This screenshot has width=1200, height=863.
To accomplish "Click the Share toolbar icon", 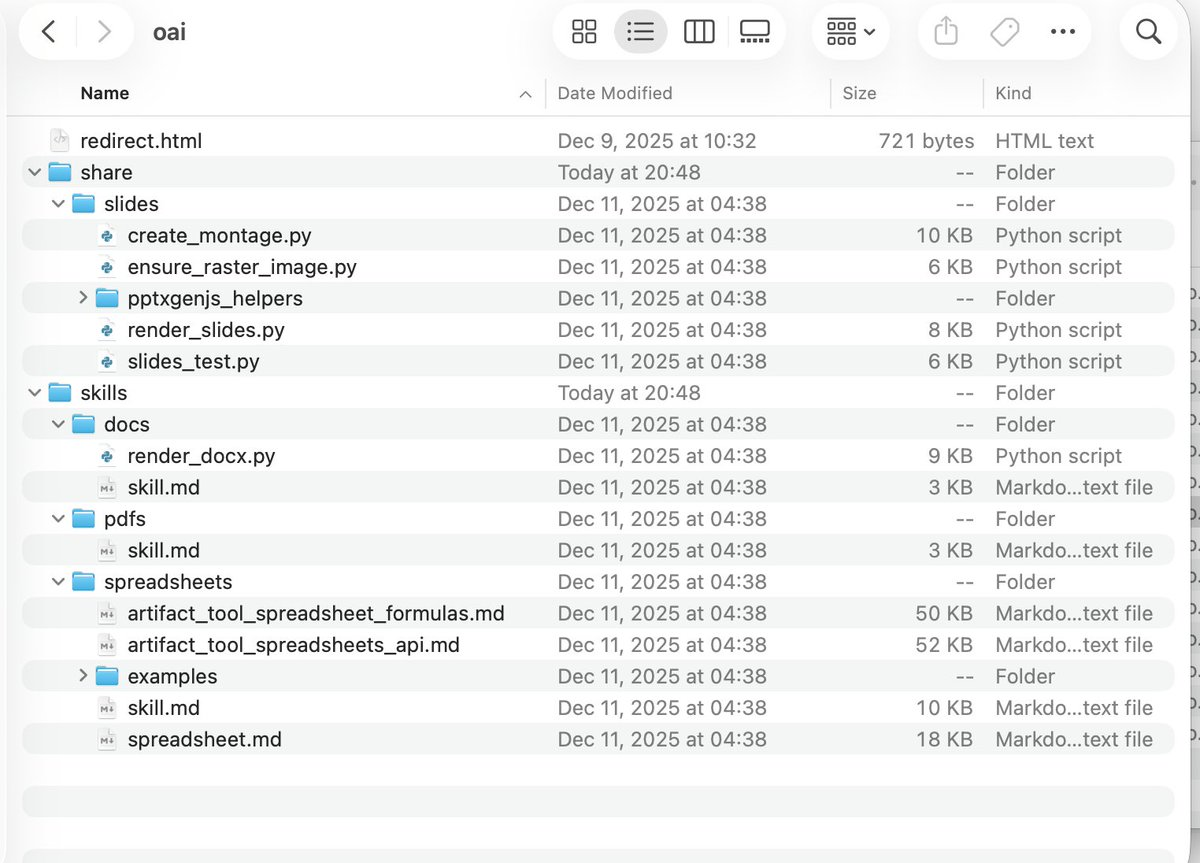I will (946, 32).
